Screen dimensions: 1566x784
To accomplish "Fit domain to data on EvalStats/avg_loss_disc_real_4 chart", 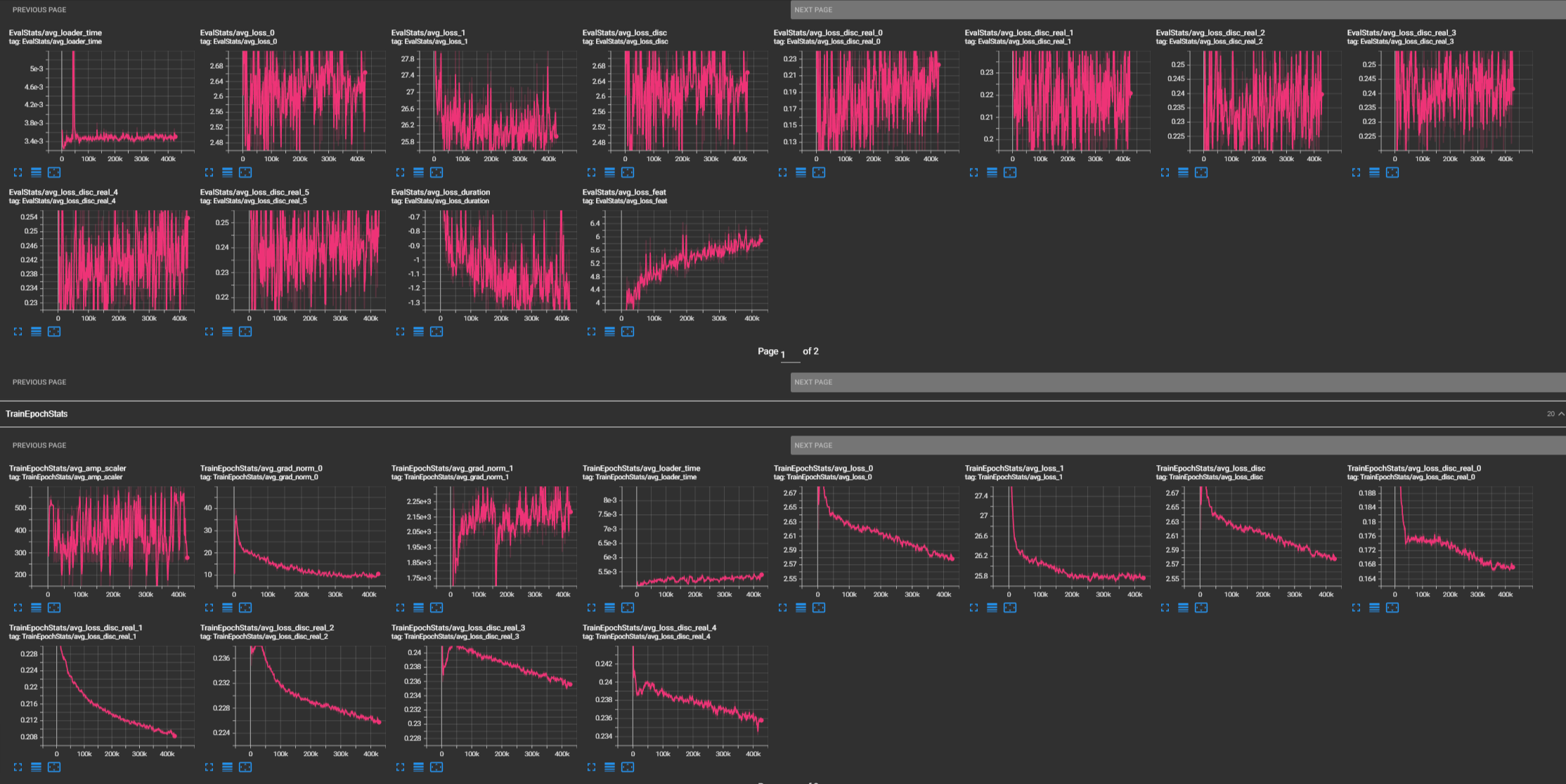I will click(x=54, y=332).
